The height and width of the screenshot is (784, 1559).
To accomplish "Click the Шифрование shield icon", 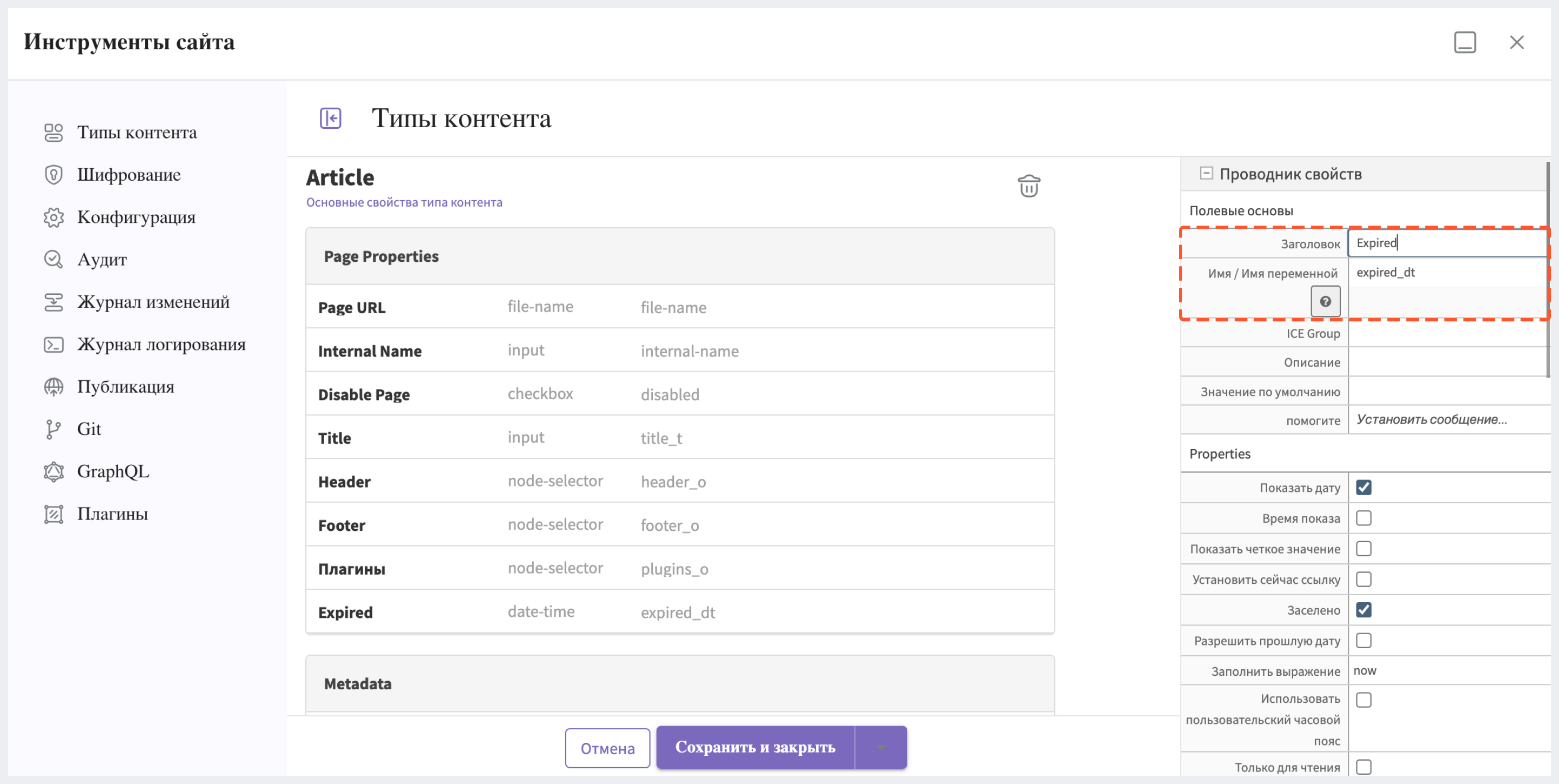I will point(53,175).
